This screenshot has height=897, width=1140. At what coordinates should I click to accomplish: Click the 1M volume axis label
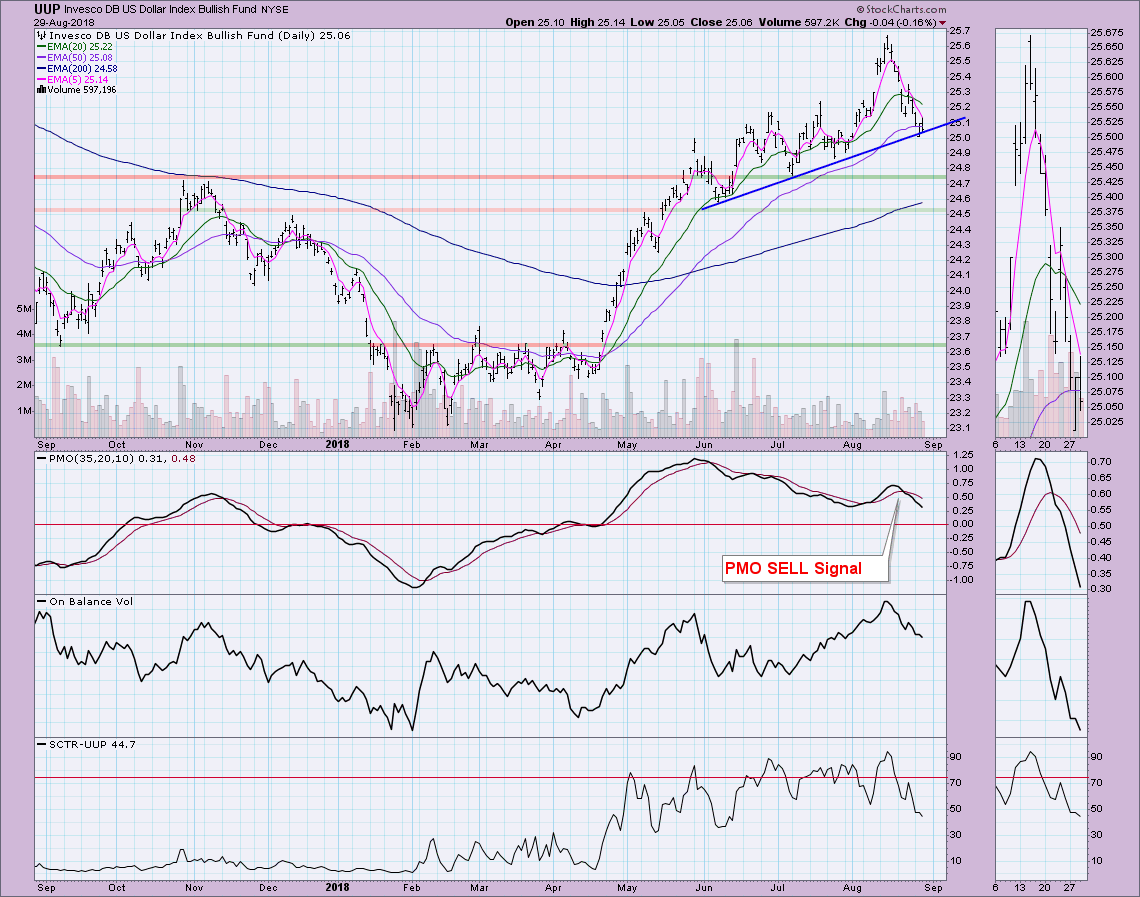click(x=23, y=411)
